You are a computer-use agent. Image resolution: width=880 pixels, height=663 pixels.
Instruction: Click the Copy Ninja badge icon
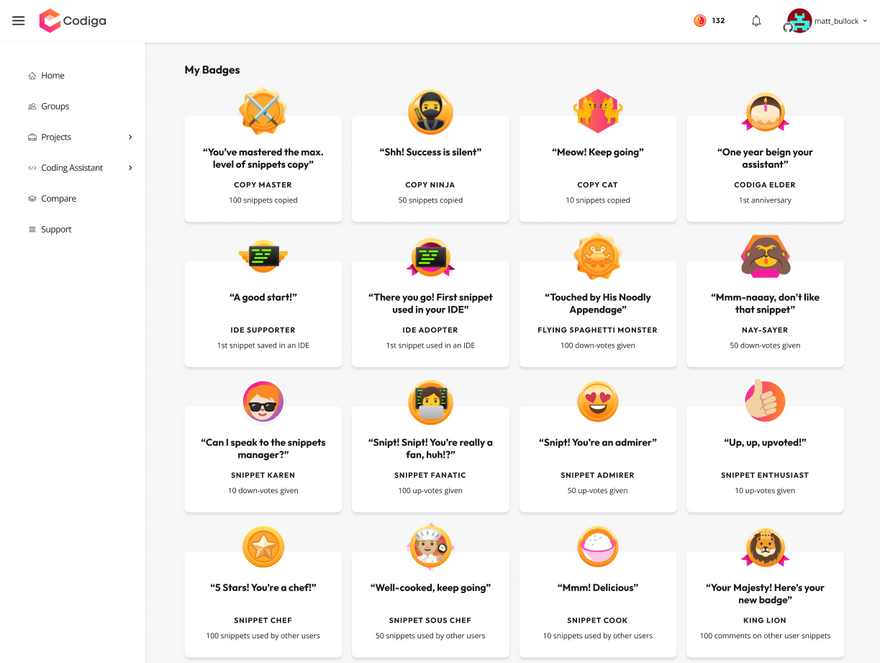point(430,111)
